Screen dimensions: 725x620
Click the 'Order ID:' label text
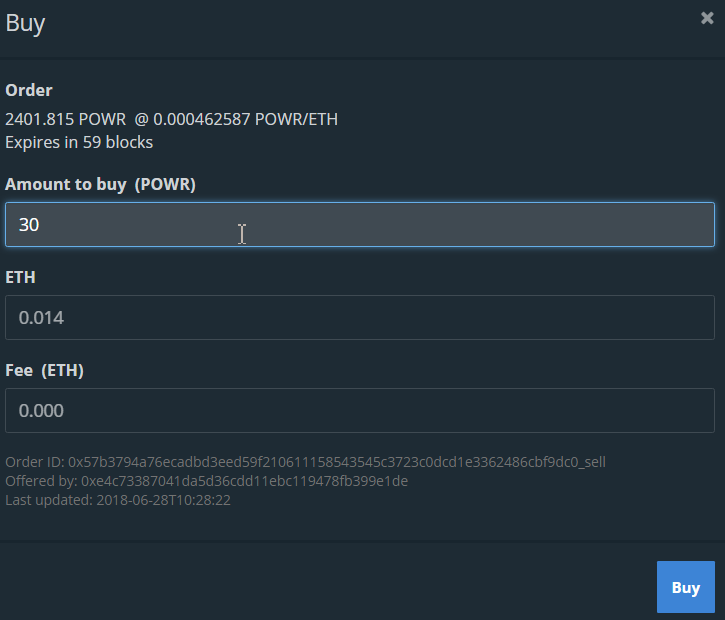(x=35, y=462)
